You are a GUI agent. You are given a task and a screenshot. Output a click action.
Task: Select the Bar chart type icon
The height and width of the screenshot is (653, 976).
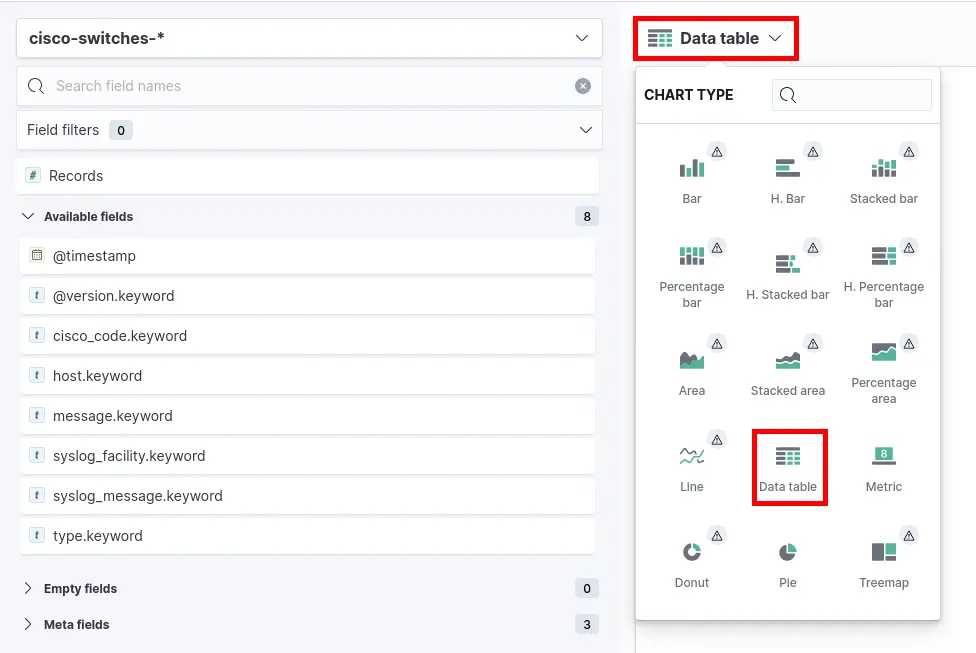tap(692, 169)
